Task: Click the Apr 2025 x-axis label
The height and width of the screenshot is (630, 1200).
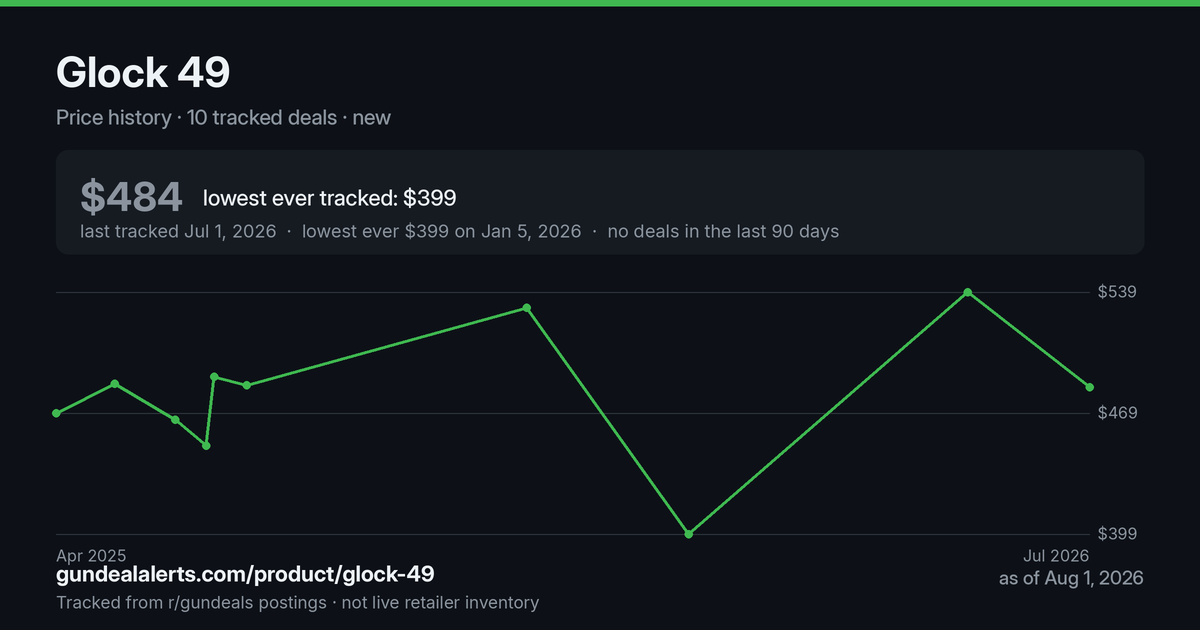Action: (91, 555)
